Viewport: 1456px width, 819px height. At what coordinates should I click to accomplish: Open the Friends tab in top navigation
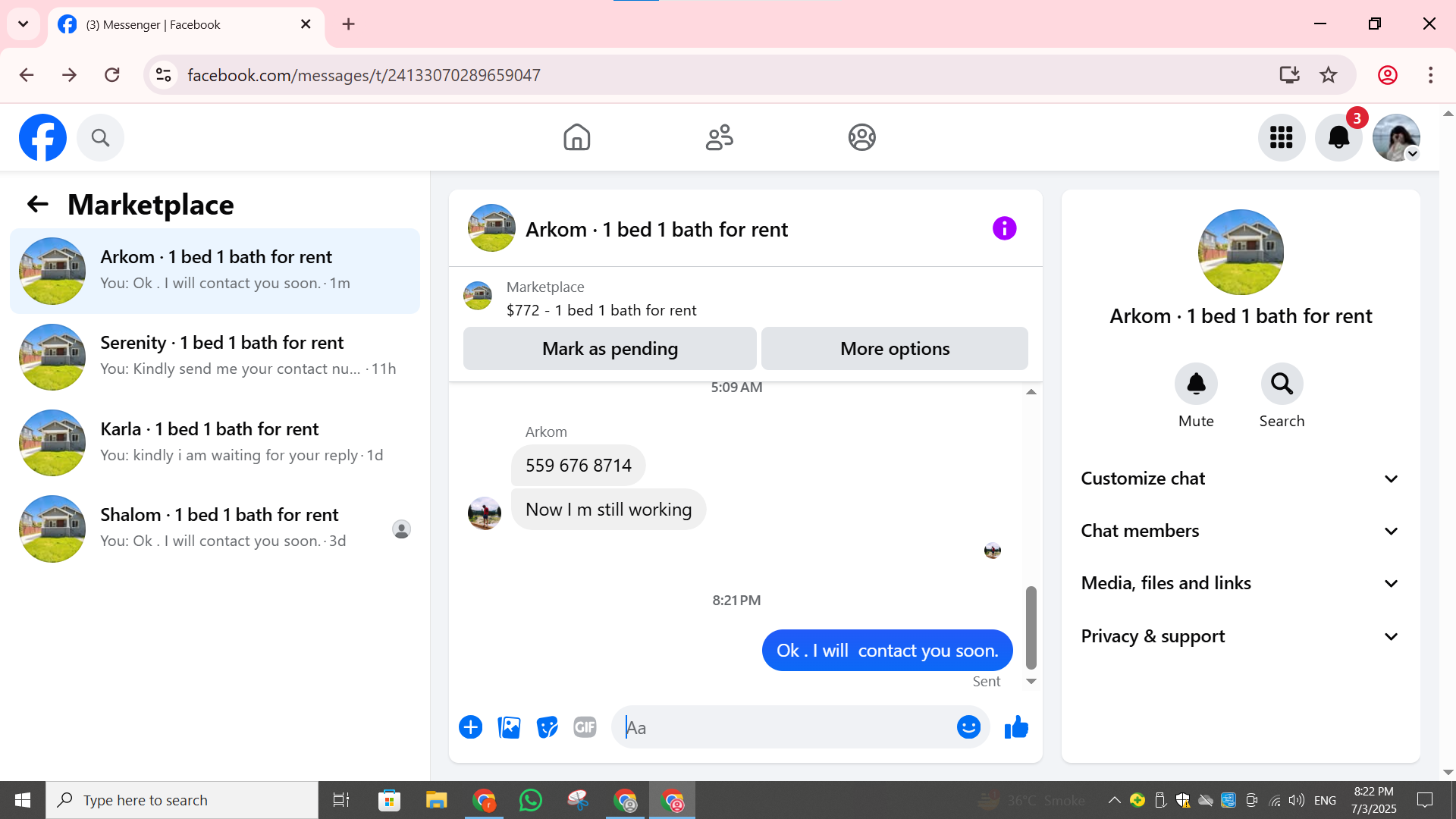tap(719, 137)
